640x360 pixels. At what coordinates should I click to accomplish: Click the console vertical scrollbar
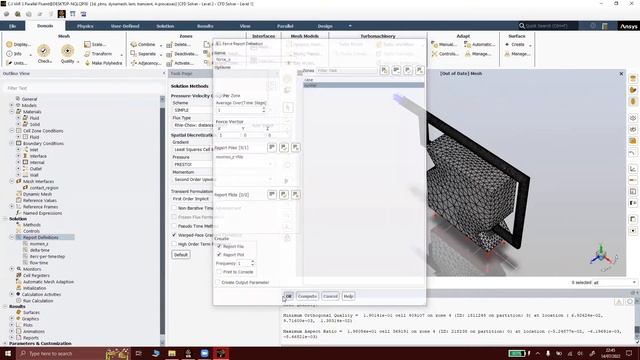click(637, 322)
